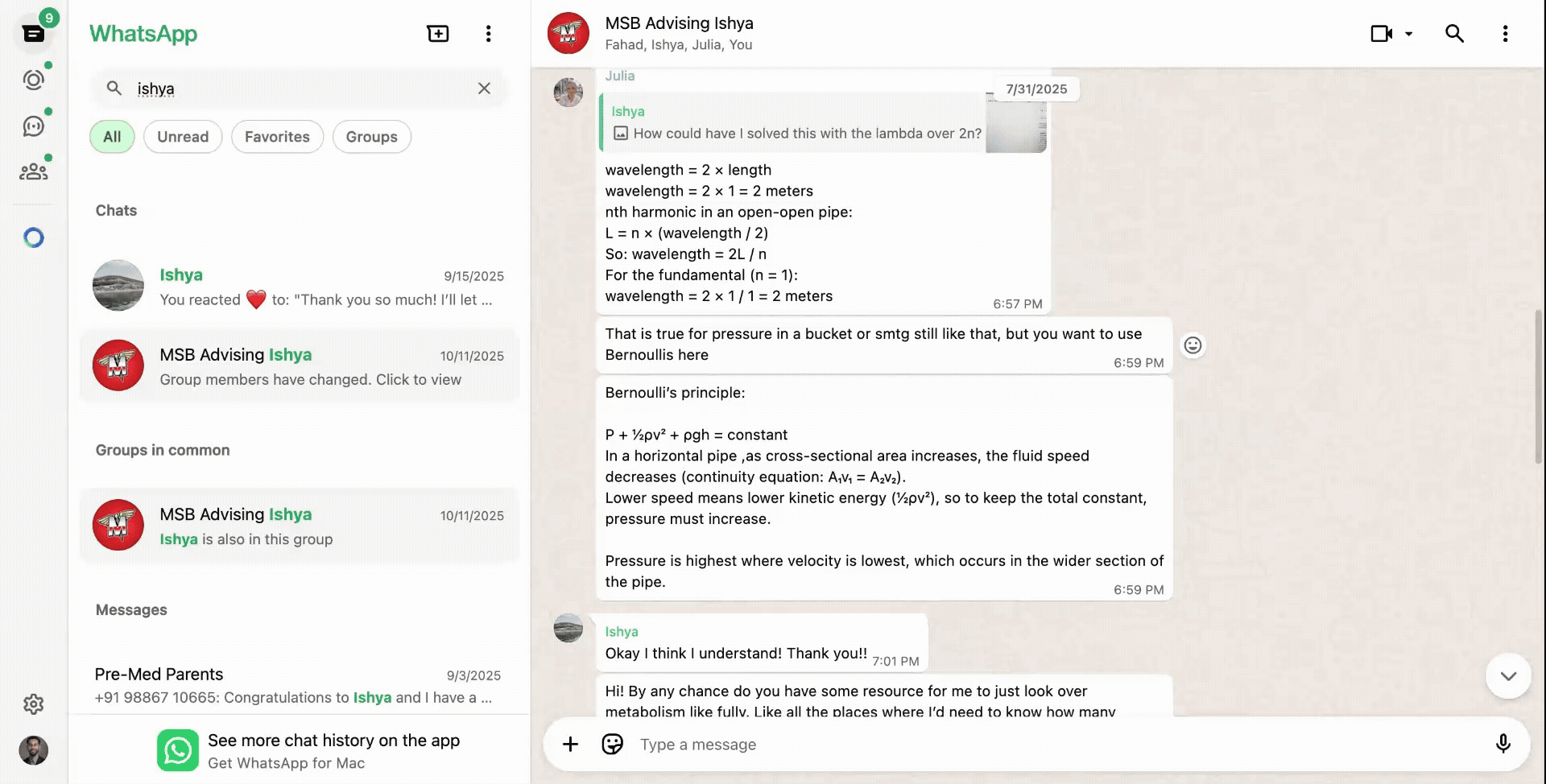Start a new chat
The height and width of the screenshot is (784, 1546).
[x=438, y=34]
